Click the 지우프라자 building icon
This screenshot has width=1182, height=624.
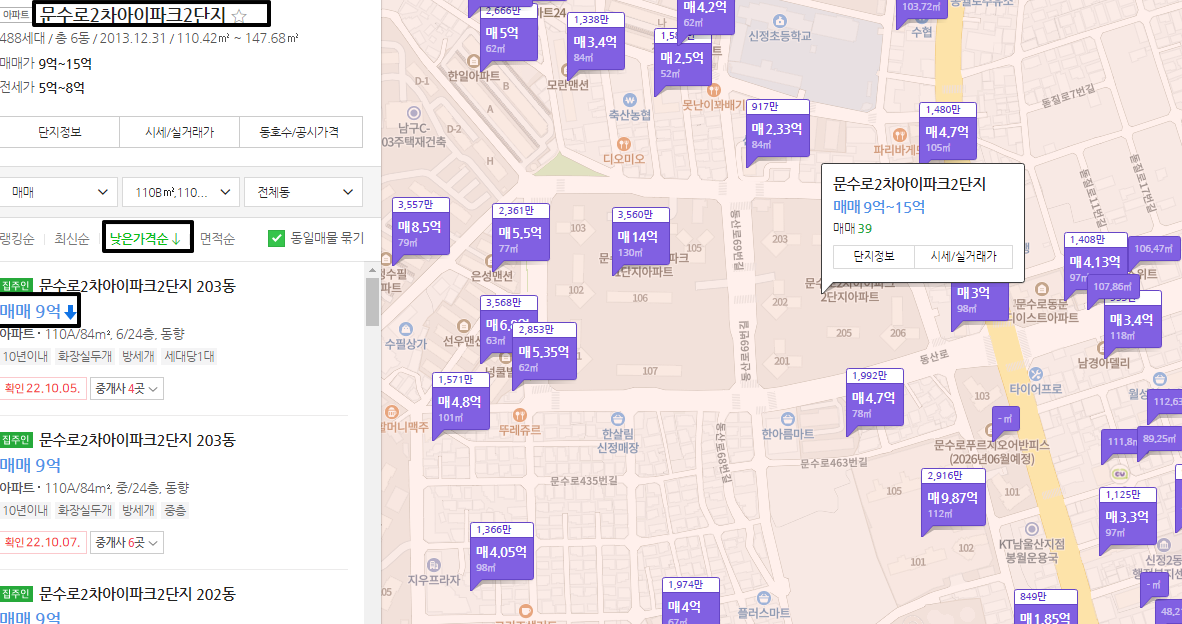tap(433, 565)
